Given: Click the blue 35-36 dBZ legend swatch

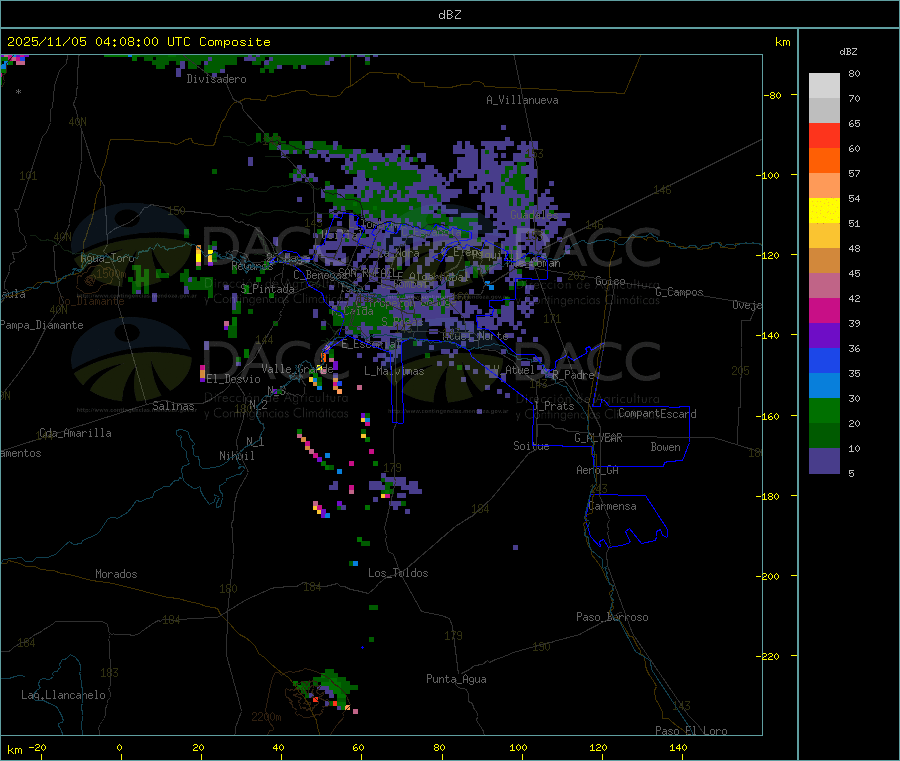Looking at the screenshot, I should [824, 360].
